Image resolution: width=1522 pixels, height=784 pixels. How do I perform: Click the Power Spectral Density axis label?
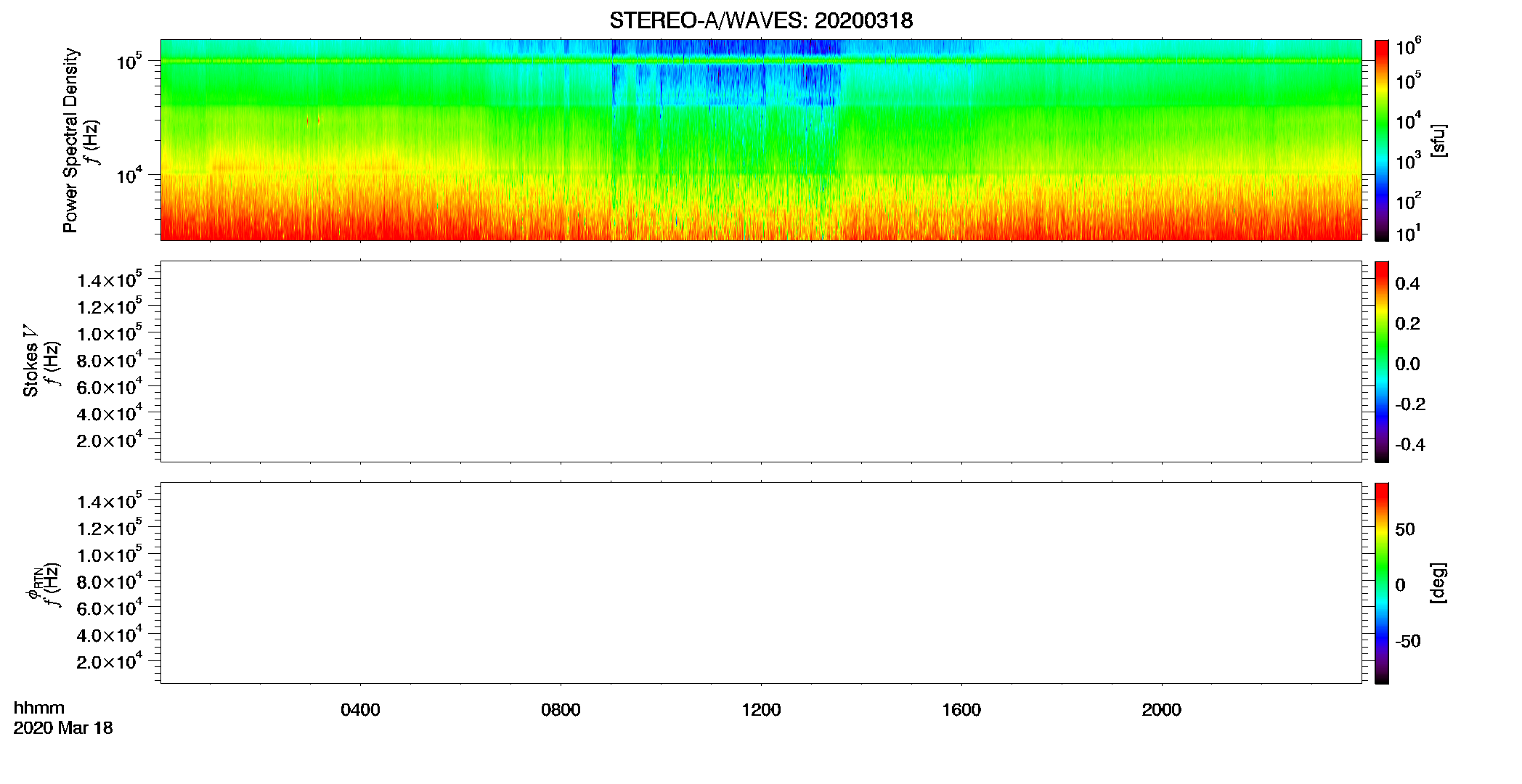tap(70, 140)
